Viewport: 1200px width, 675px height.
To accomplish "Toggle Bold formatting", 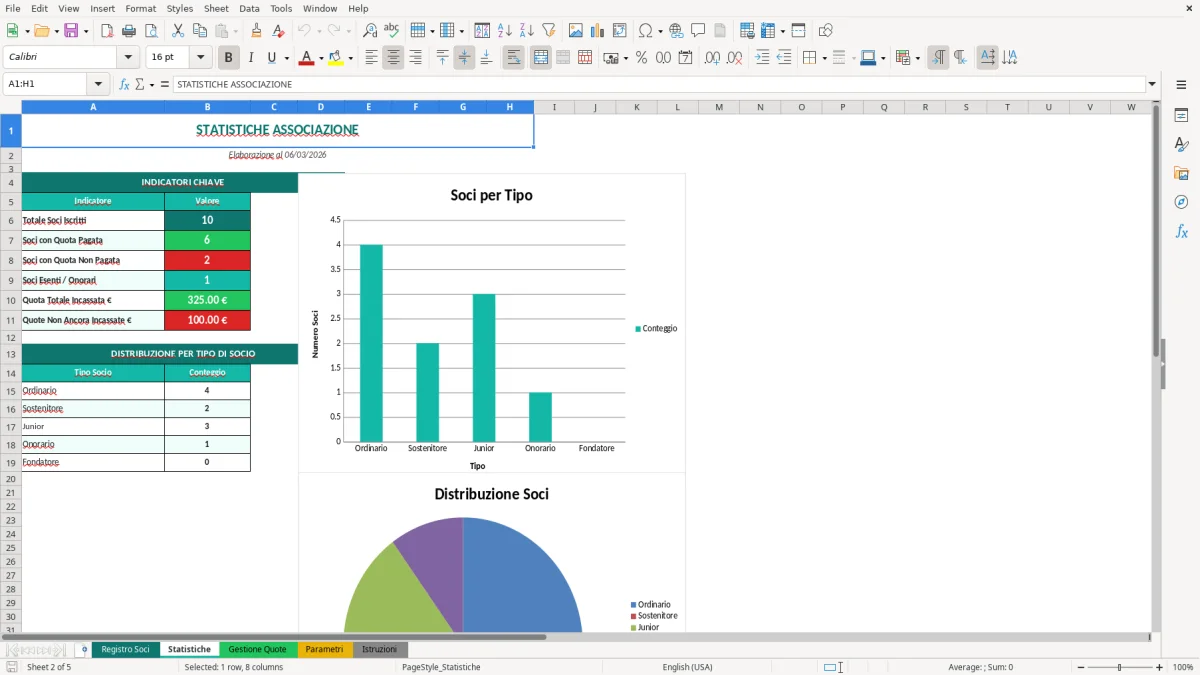I will (229, 58).
